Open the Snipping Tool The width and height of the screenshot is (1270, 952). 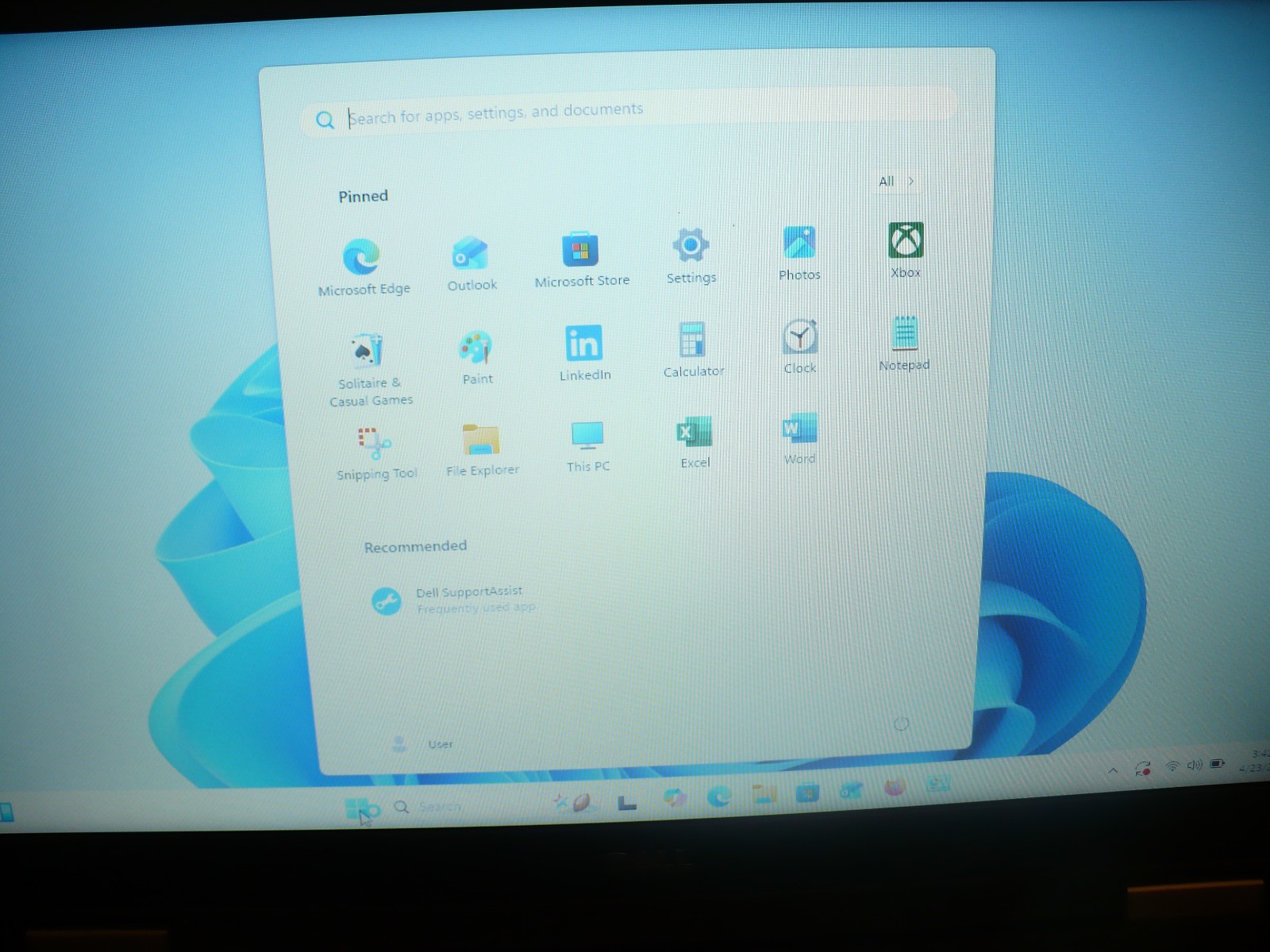pyautogui.click(x=375, y=453)
